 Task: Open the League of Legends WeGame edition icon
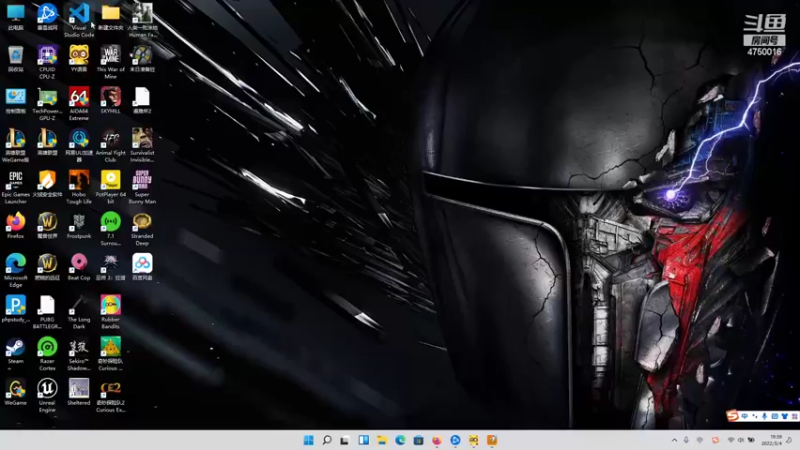(x=15, y=145)
